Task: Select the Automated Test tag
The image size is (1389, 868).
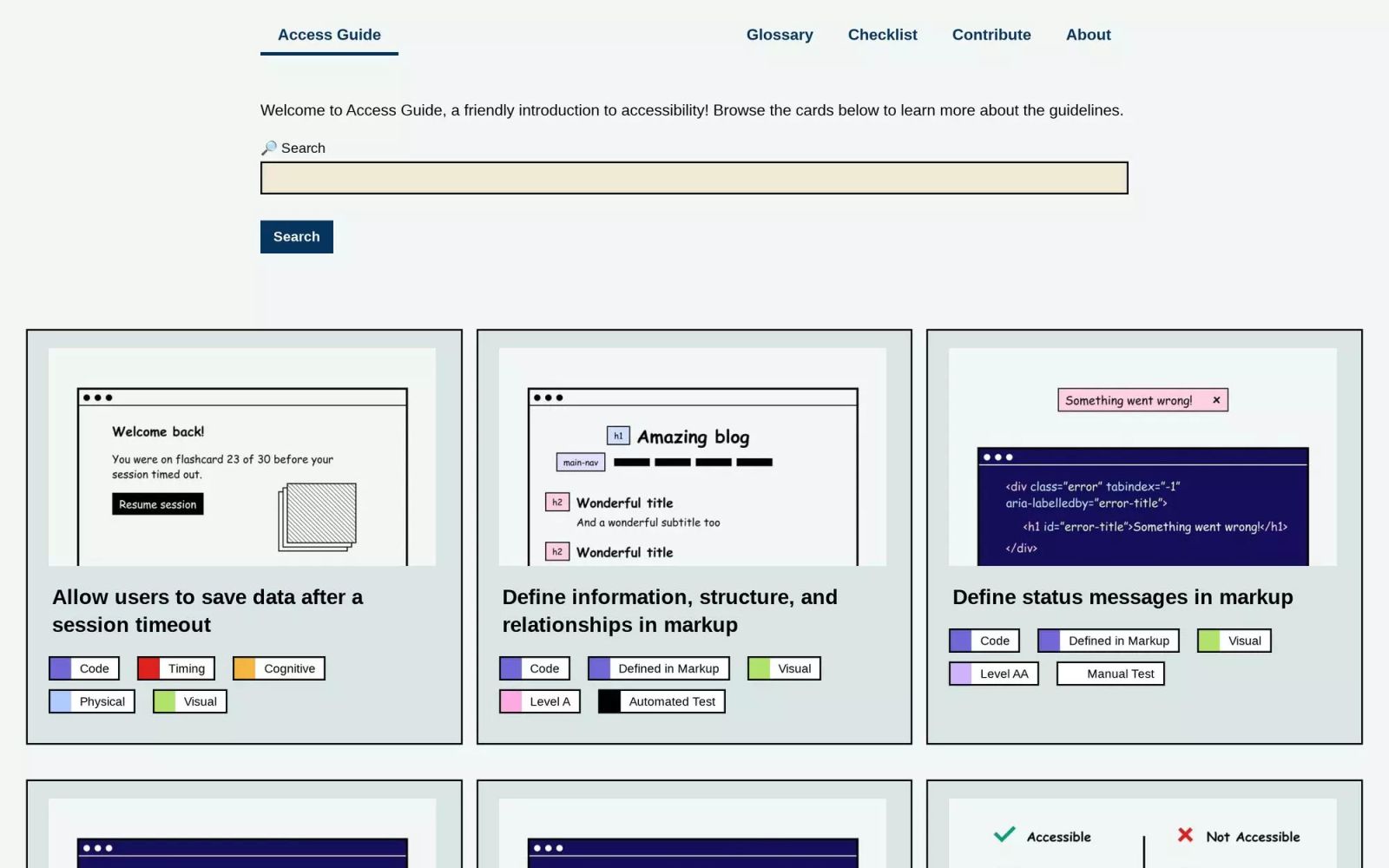Action: pos(662,701)
